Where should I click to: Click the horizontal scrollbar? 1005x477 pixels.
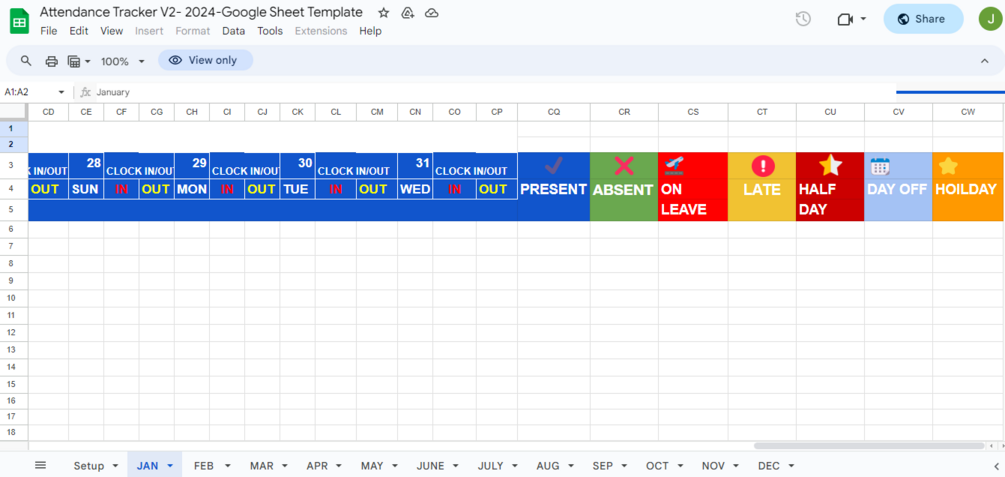[x=868, y=446]
